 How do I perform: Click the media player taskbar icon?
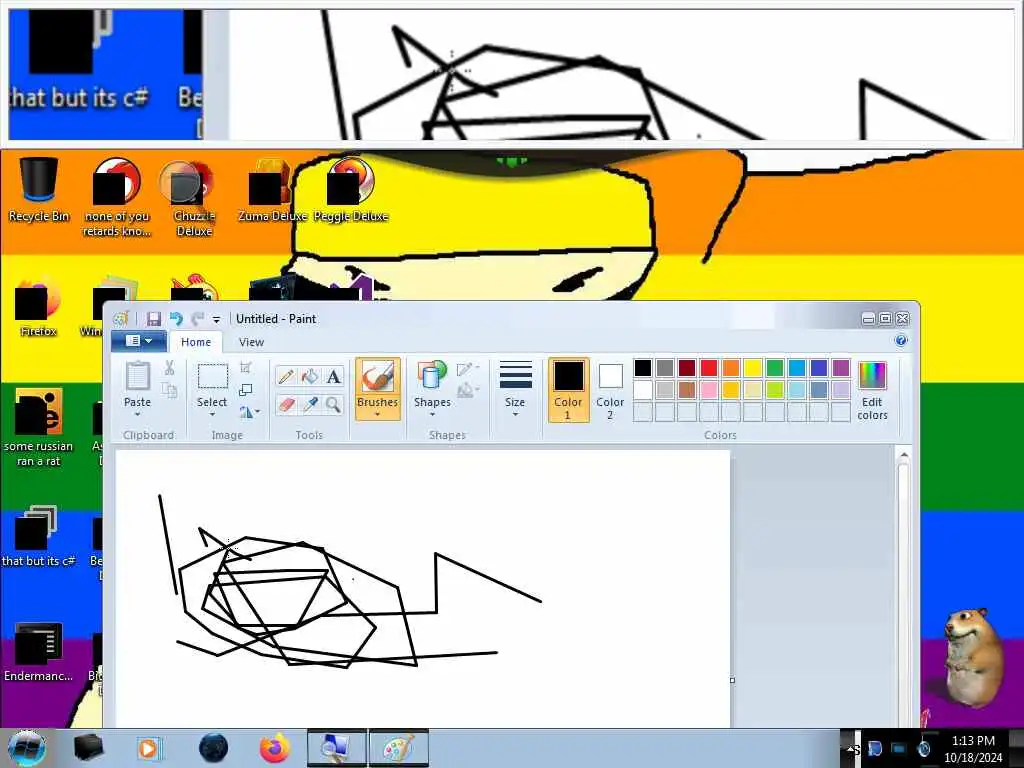tap(148, 748)
